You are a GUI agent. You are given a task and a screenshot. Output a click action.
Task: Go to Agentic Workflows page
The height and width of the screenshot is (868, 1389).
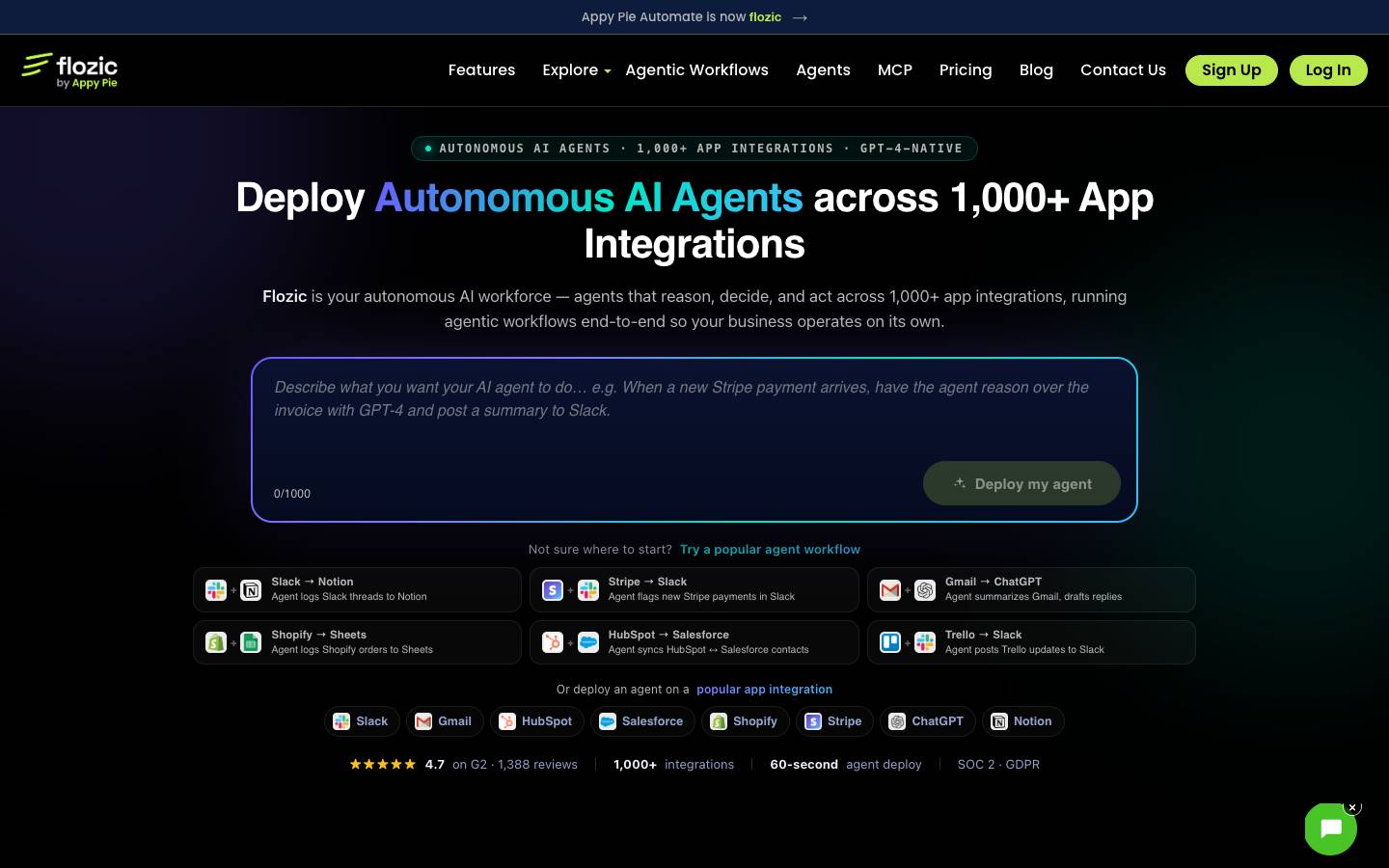pos(697,70)
